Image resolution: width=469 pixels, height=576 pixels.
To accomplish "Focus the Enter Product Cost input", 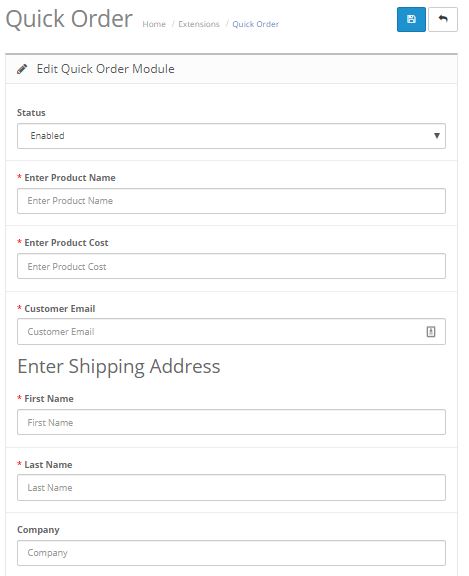I will pos(231,266).
